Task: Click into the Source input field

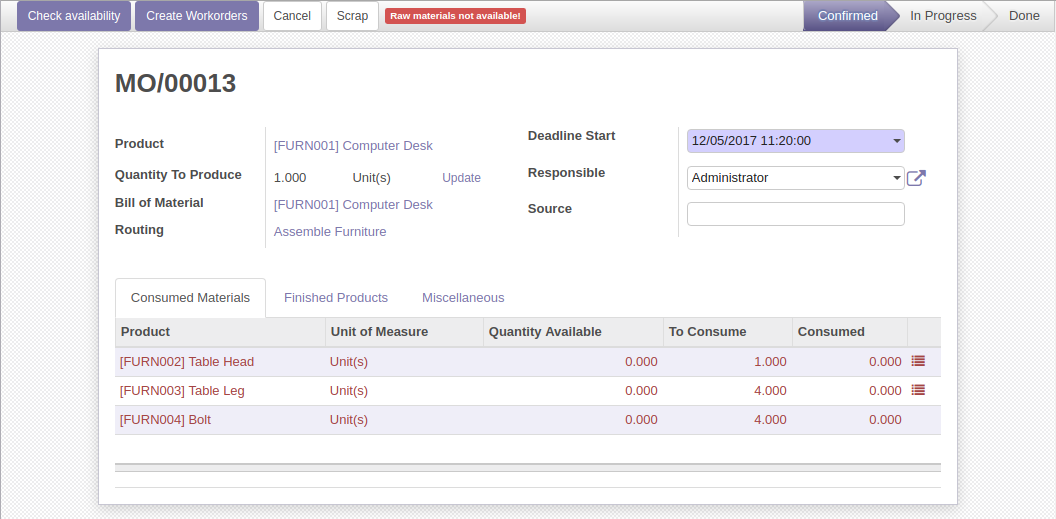Action: [795, 214]
